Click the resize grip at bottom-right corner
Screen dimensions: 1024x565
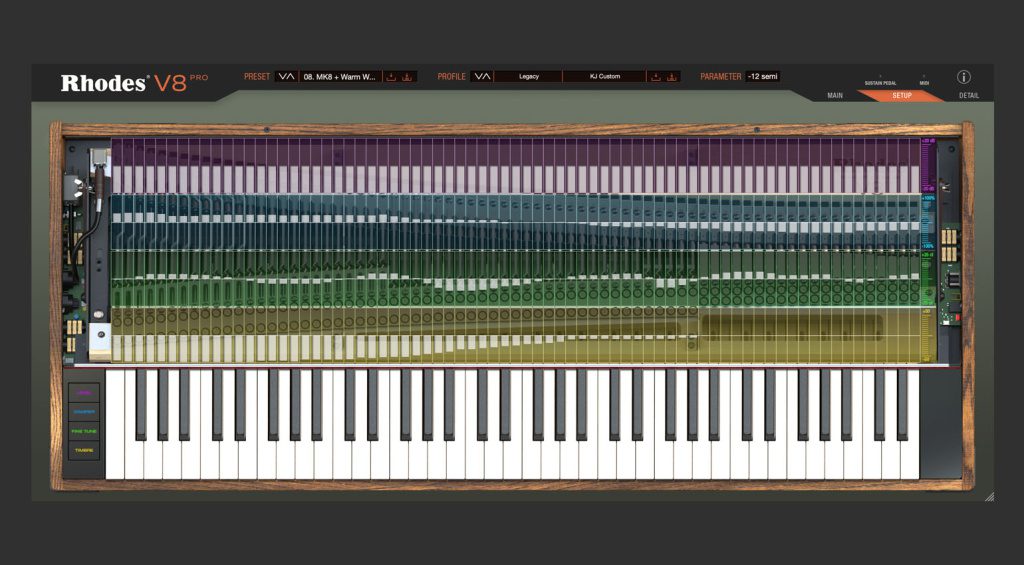[989, 496]
